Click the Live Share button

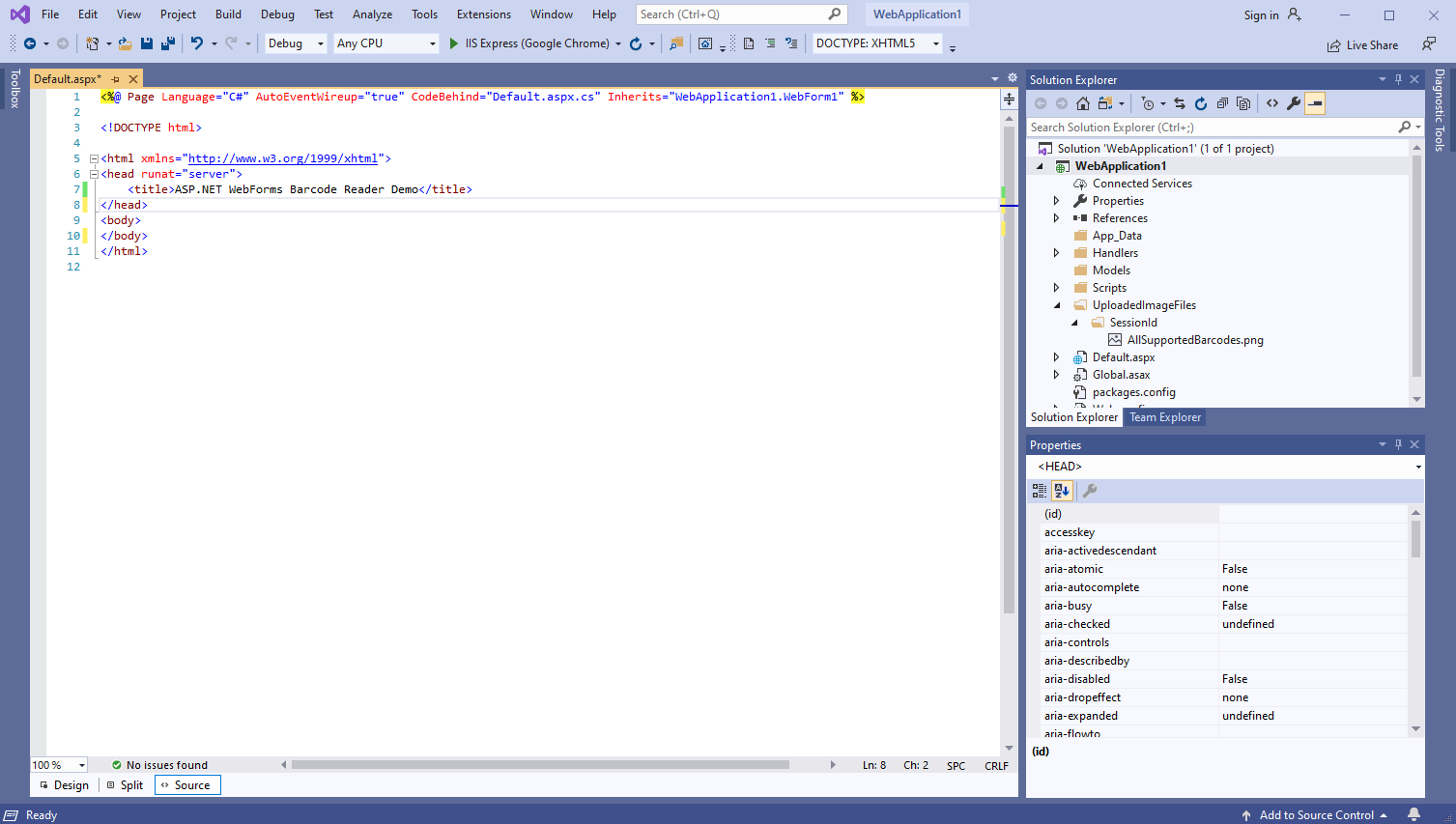click(x=1362, y=45)
